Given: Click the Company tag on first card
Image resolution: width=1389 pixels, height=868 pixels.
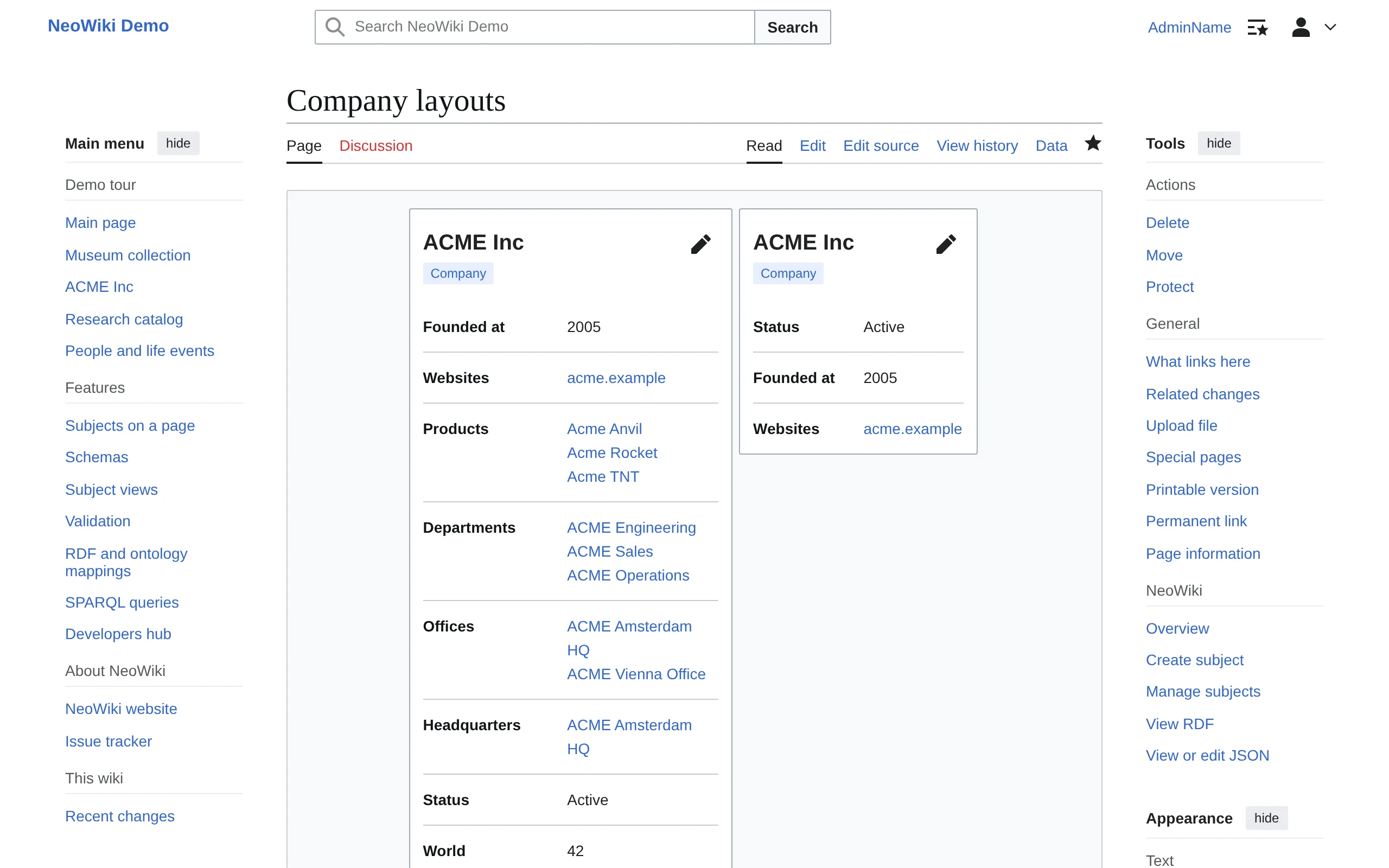Looking at the screenshot, I should [458, 273].
